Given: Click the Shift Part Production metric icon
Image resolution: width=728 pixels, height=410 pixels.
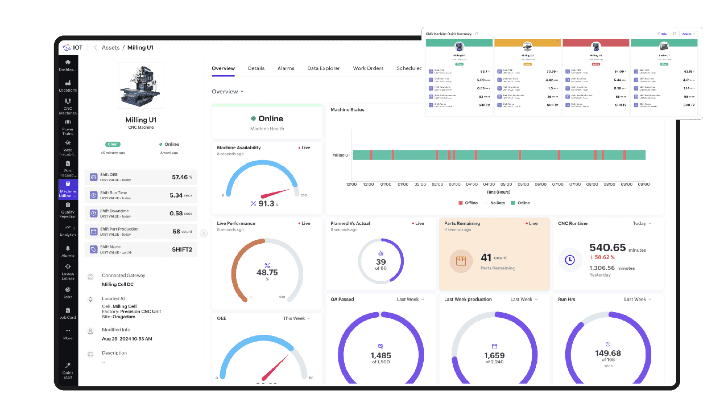Looking at the screenshot, I should pyautogui.click(x=94, y=231).
